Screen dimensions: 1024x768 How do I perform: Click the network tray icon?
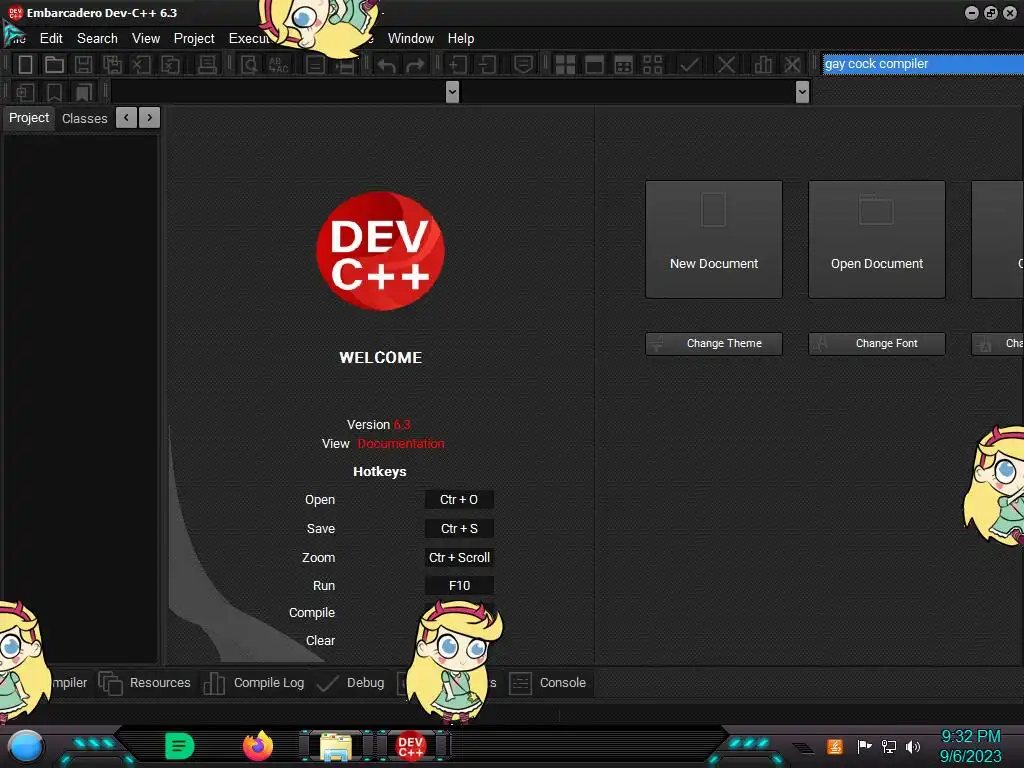point(888,746)
